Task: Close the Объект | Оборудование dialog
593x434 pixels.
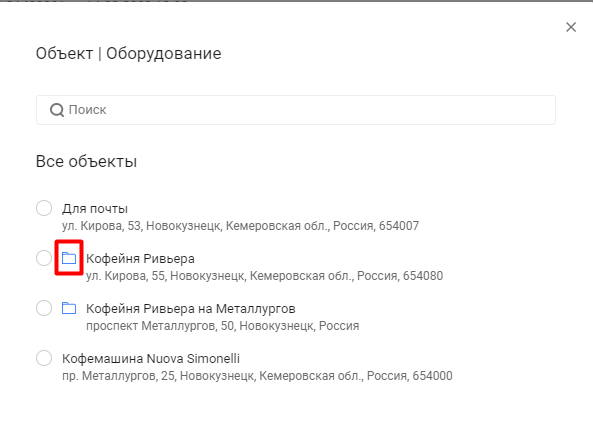Action: [x=571, y=27]
